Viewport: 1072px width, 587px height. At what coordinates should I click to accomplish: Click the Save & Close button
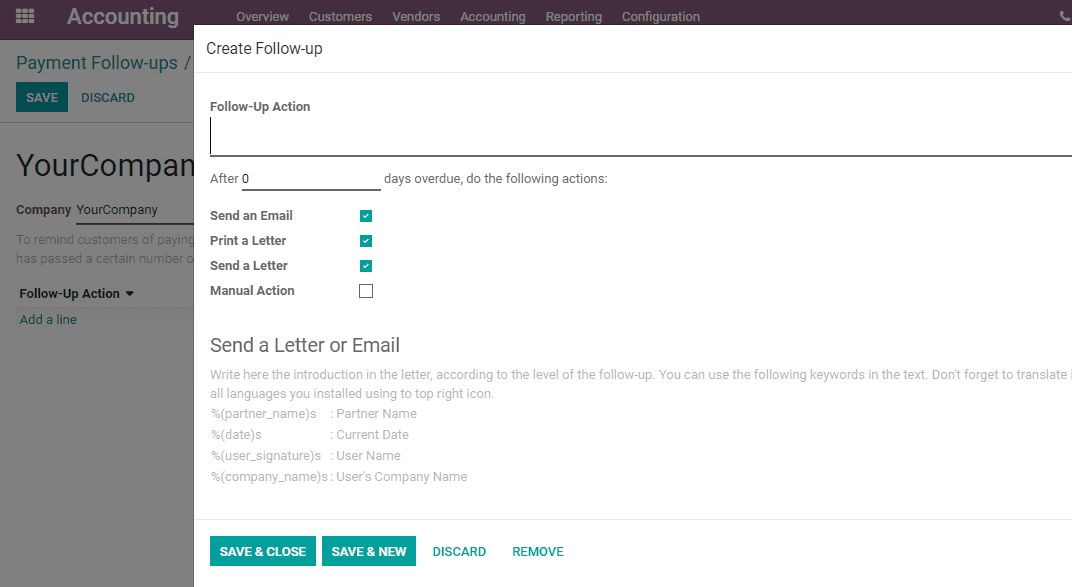click(x=263, y=551)
